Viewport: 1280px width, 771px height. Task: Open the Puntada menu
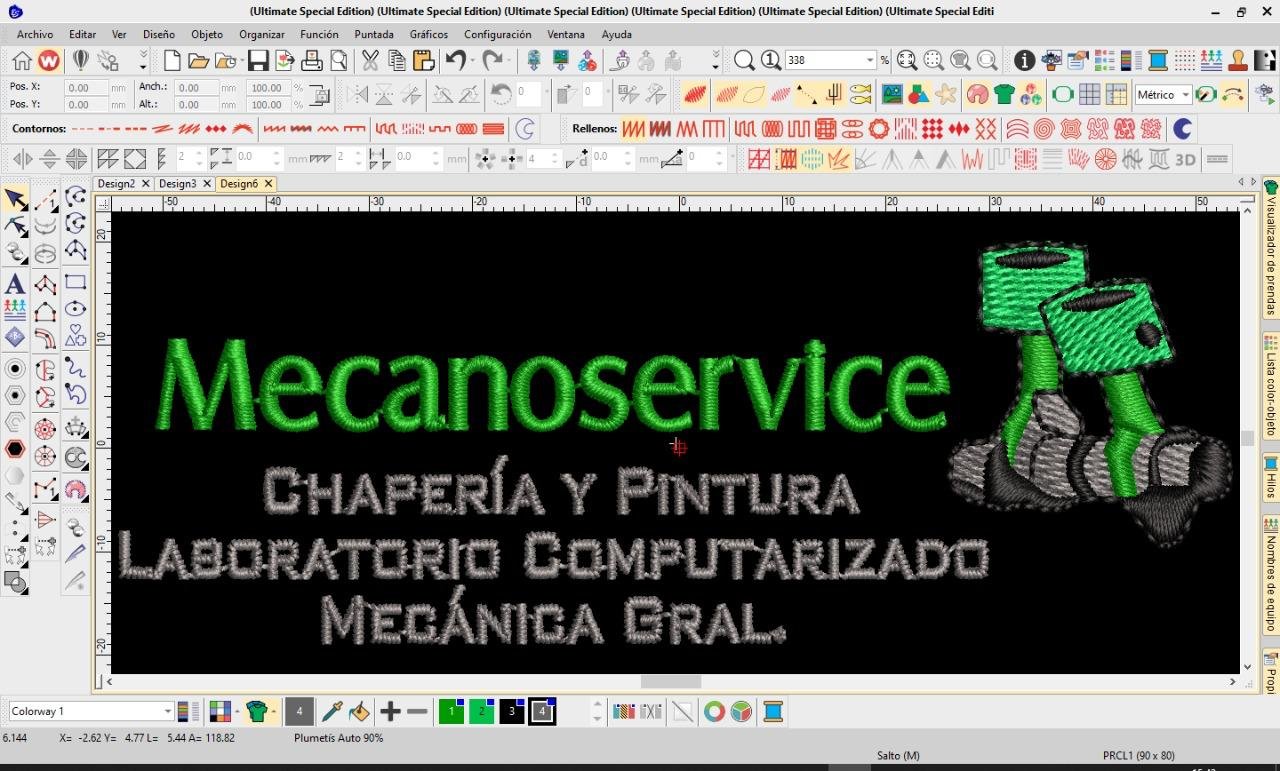tap(374, 34)
